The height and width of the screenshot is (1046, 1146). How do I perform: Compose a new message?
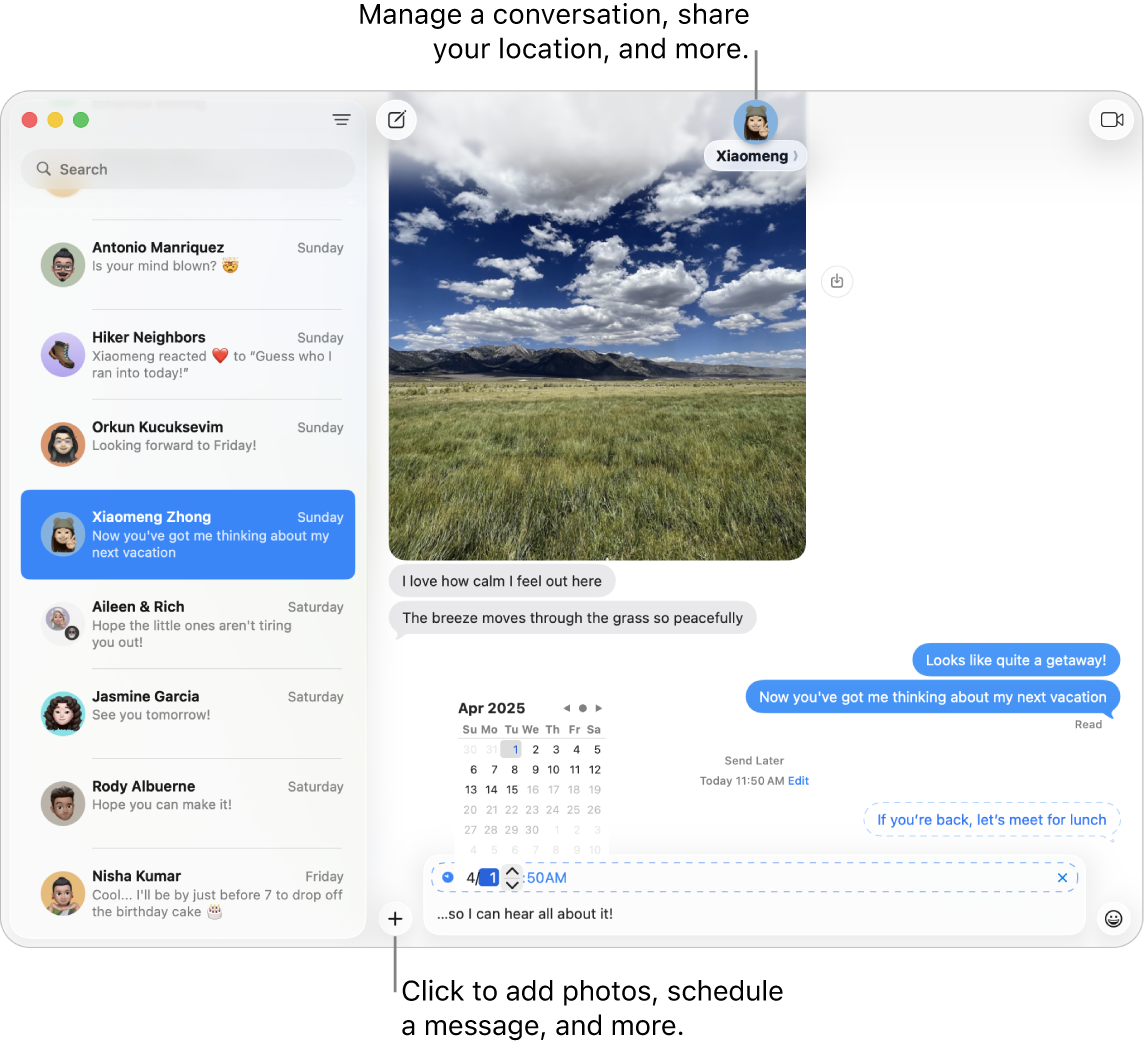tap(396, 119)
